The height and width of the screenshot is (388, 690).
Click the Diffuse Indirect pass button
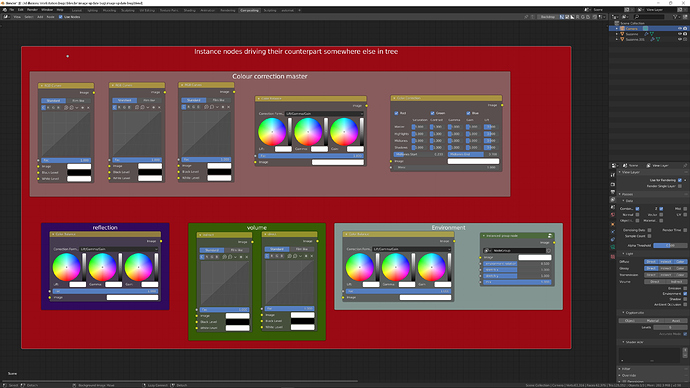[x=665, y=262]
